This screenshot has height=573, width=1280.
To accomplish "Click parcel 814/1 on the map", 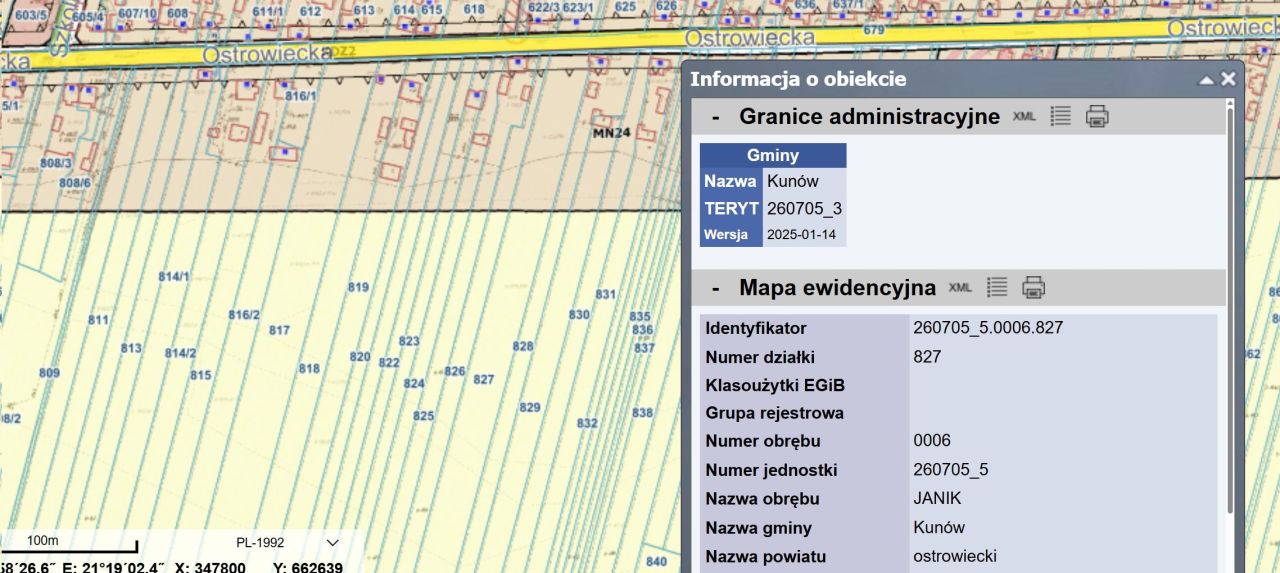I will [174, 276].
